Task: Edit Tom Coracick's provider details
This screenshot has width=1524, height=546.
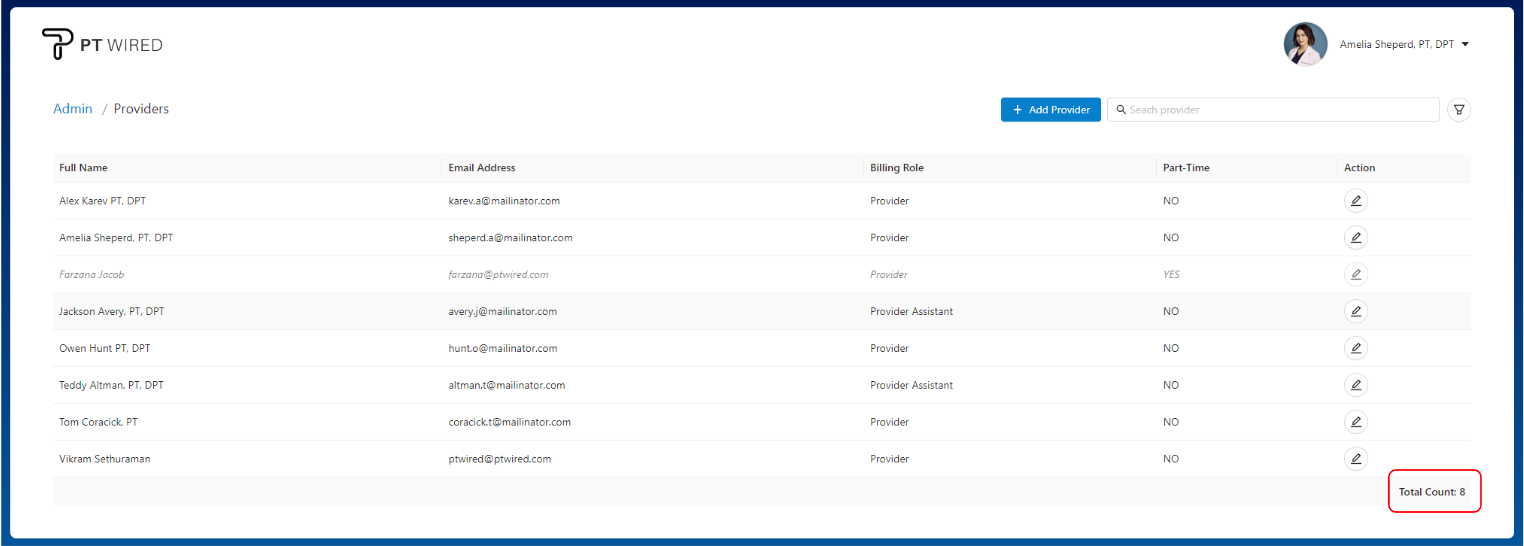Action: tap(1355, 422)
